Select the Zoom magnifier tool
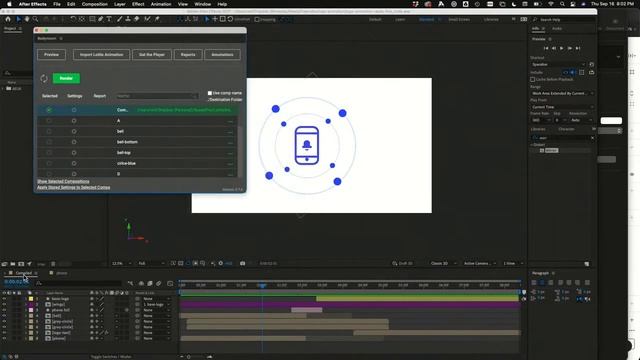 pyautogui.click(x=36, y=19)
